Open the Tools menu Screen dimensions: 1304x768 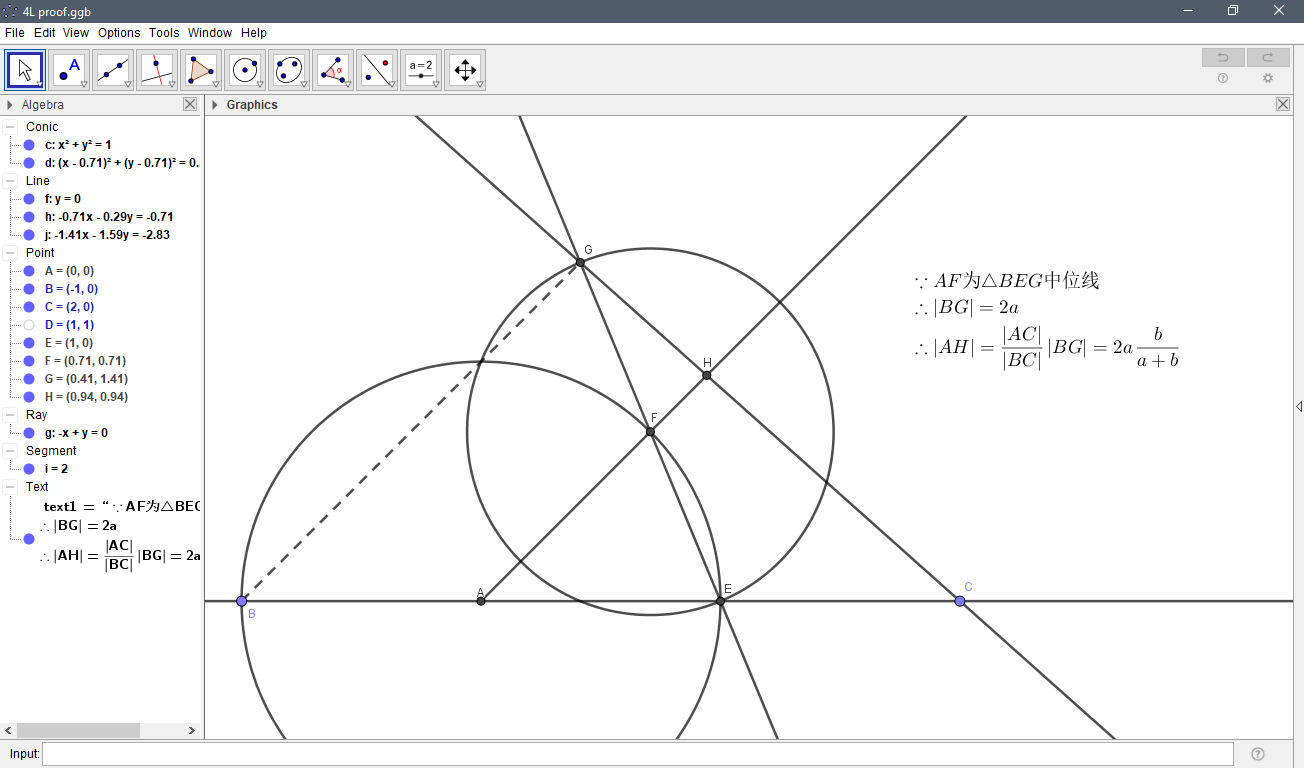click(x=164, y=32)
